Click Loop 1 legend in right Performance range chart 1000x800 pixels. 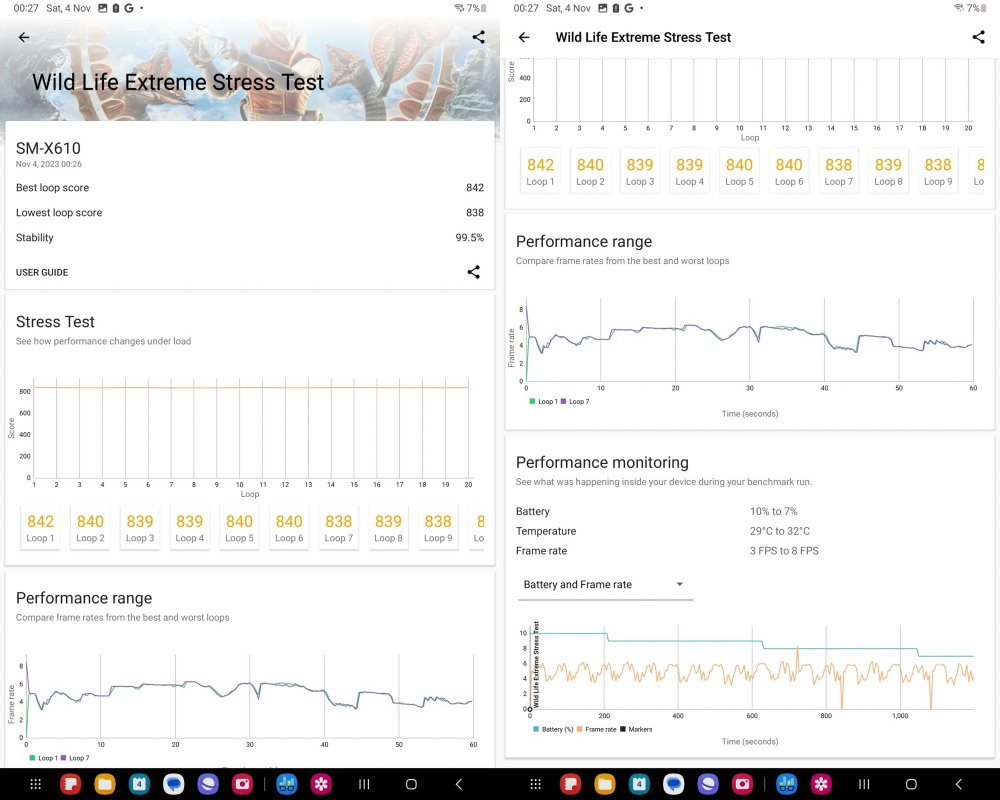click(x=543, y=401)
